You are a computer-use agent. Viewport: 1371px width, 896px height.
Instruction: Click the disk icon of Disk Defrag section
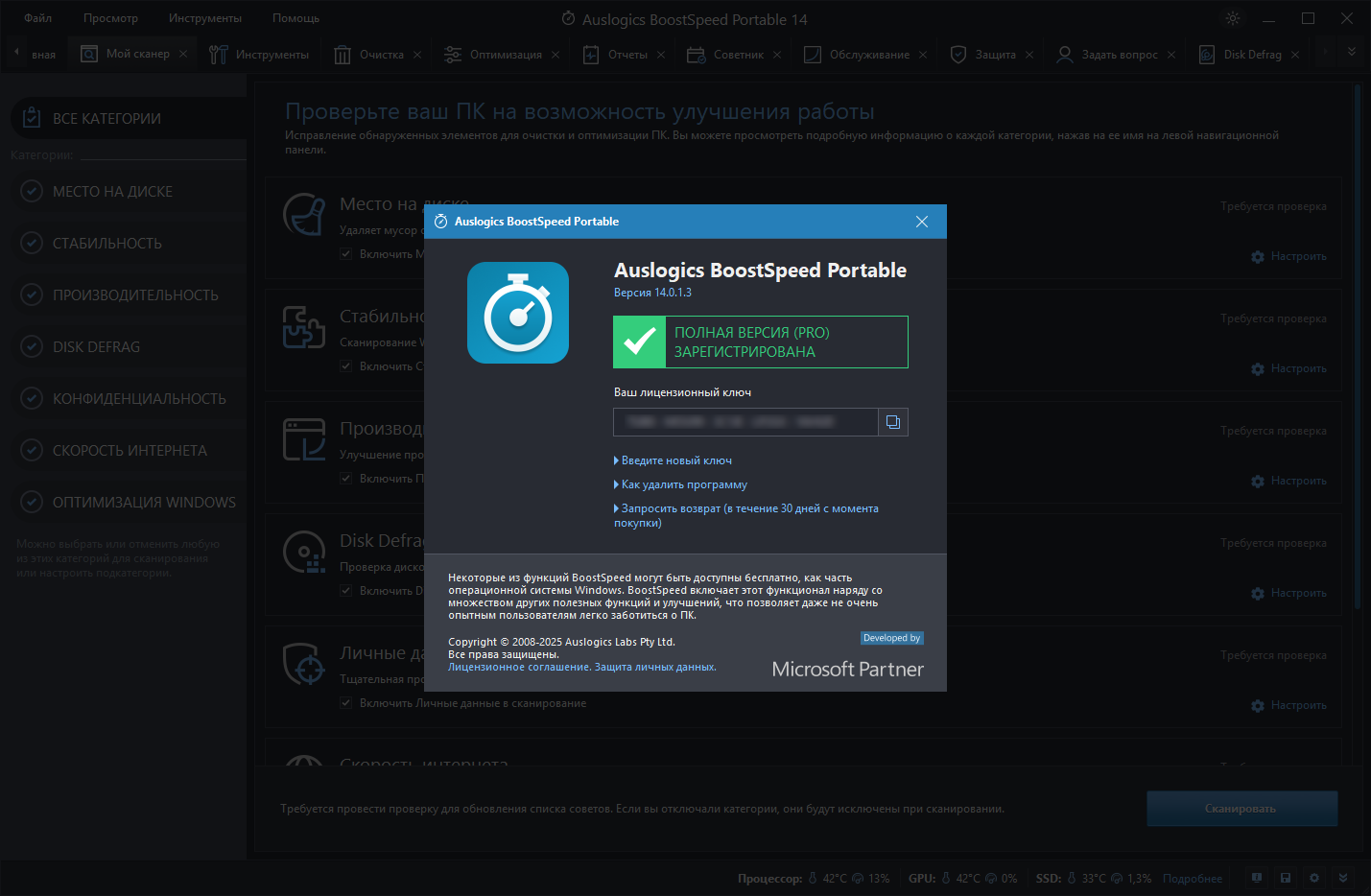[305, 552]
